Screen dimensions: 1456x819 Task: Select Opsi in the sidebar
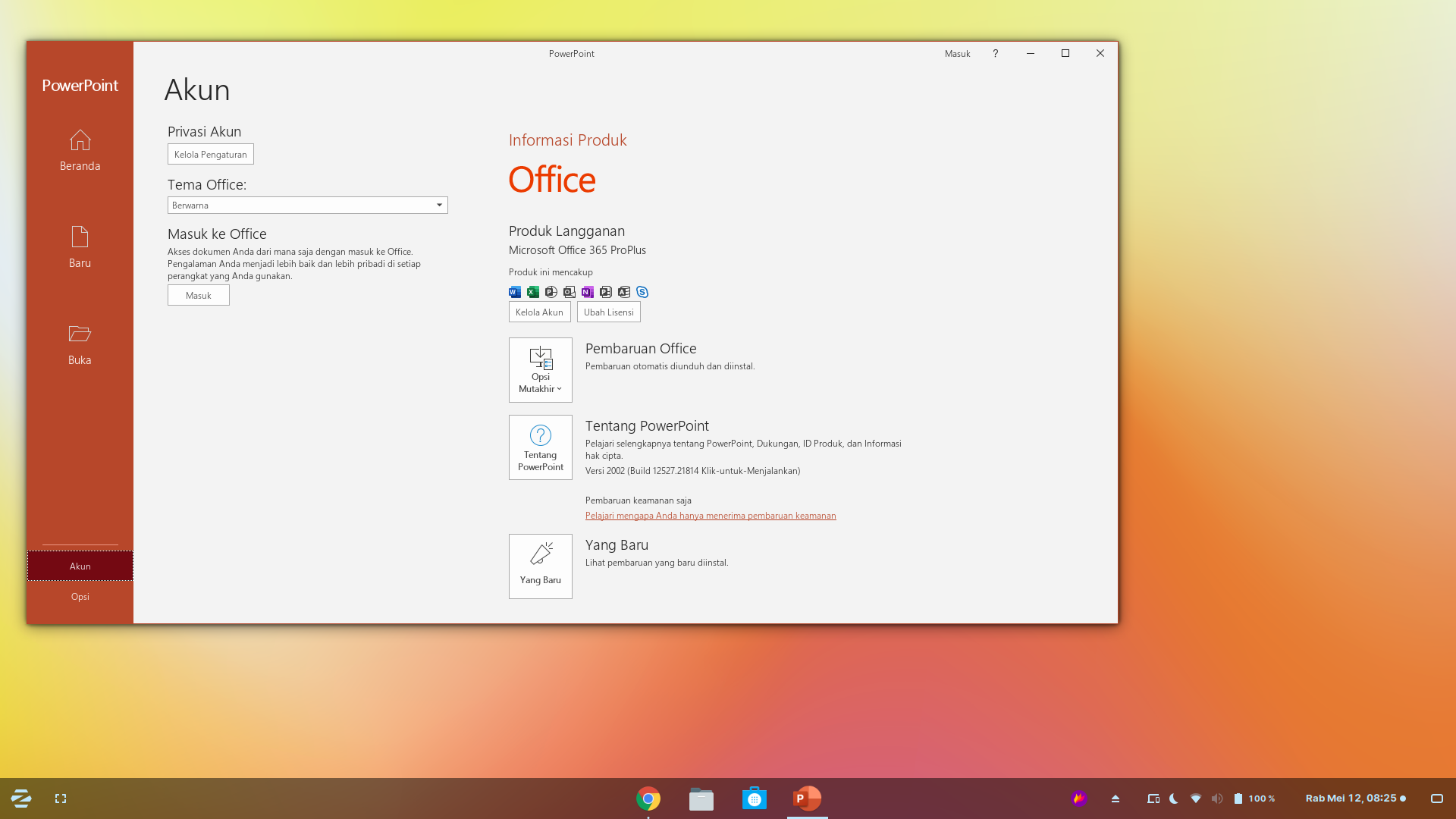(x=80, y=597)
